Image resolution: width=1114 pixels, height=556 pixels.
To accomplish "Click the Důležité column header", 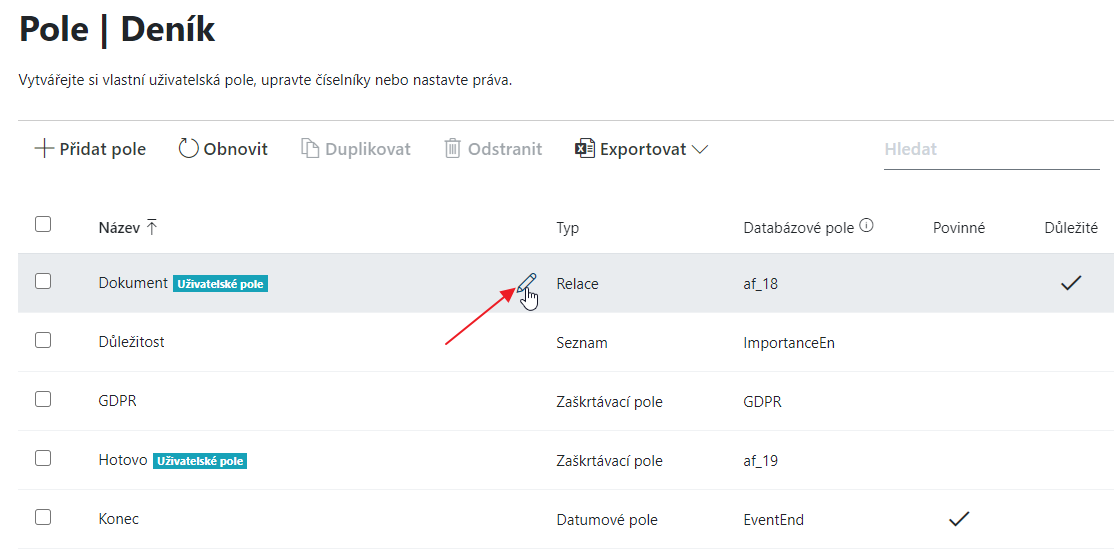I will coord(1071,228).
